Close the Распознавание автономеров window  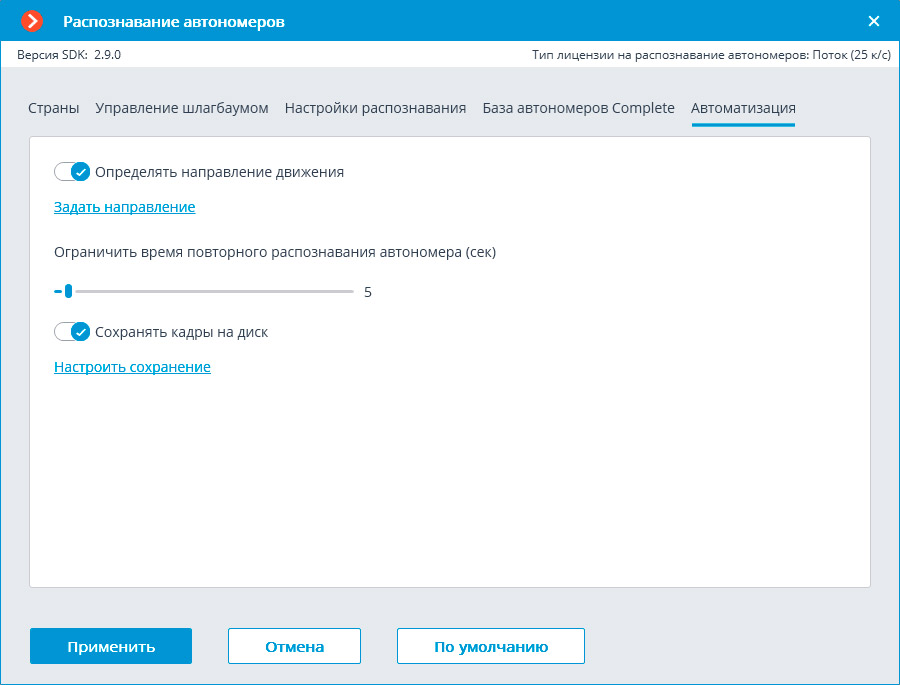873,21
